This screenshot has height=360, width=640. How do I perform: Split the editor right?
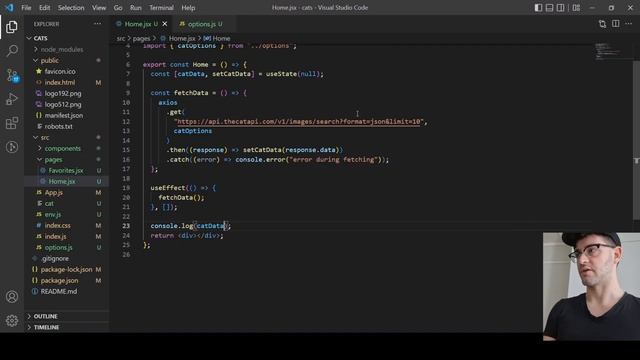coord(616,24)
